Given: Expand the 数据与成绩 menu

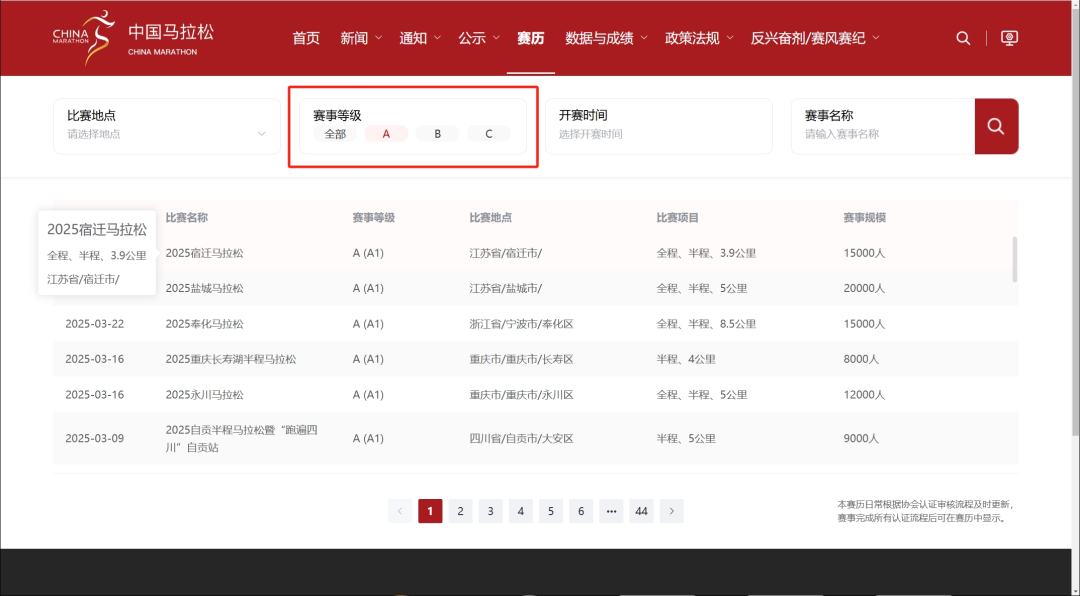Looking at the screenshot, I should (606, 38).
